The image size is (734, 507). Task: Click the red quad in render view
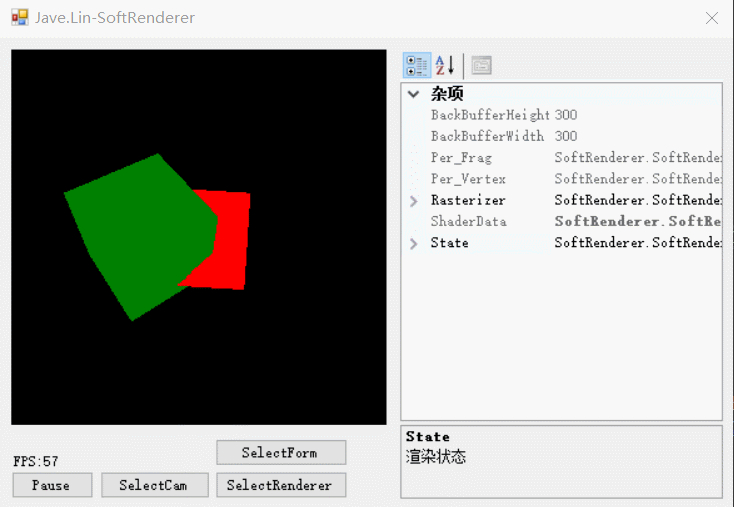232,243
